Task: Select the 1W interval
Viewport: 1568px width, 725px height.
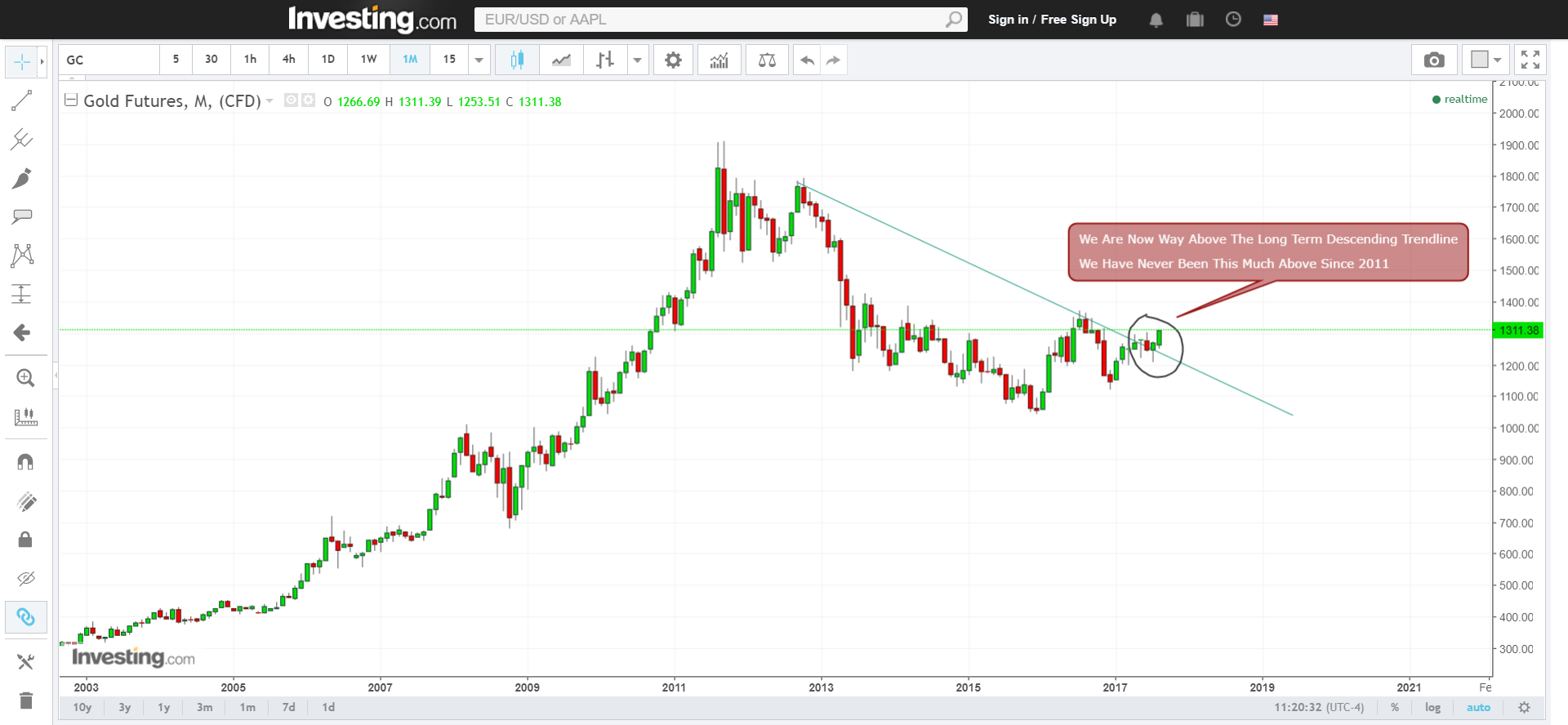Action: [369, 60]
